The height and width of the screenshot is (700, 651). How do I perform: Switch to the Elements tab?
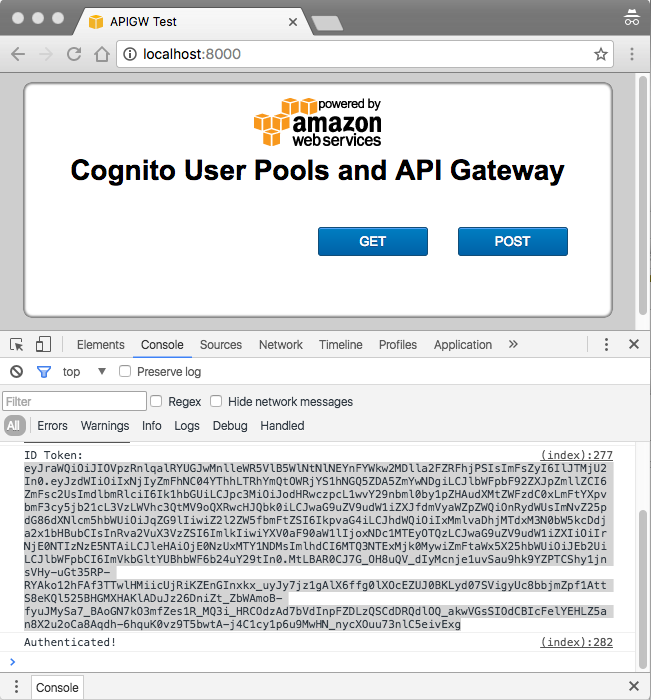point(100,345)
